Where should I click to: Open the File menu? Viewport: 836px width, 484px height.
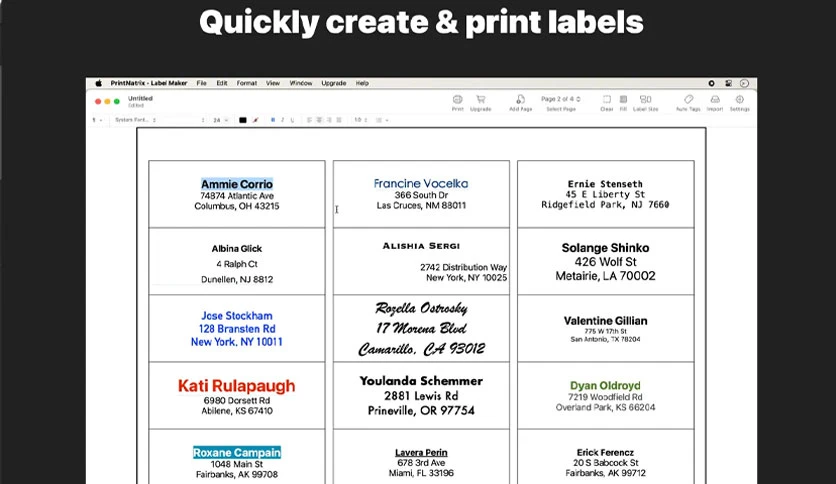[x=202, y=83]
